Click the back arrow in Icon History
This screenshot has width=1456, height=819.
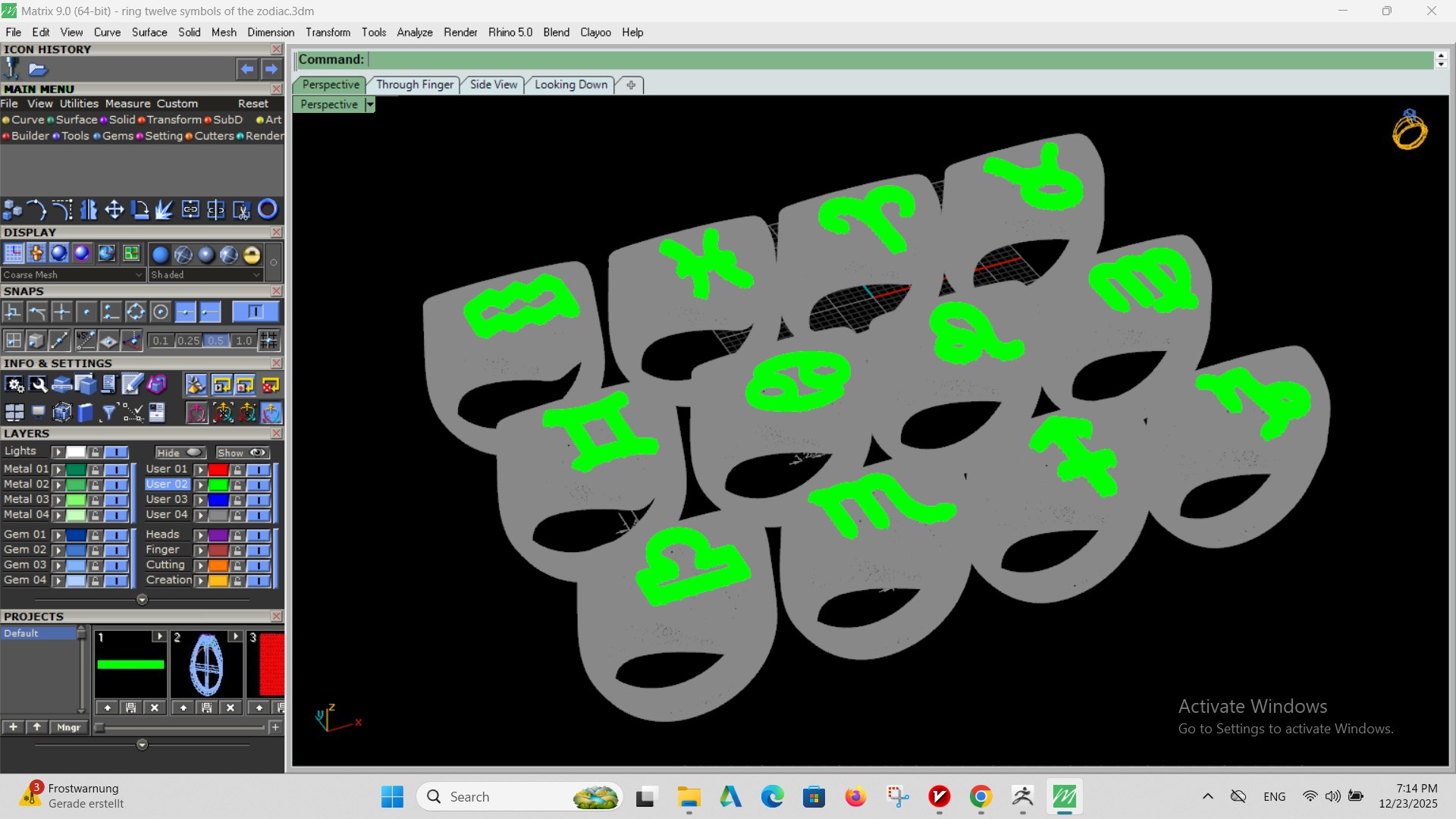coord(247,69)
